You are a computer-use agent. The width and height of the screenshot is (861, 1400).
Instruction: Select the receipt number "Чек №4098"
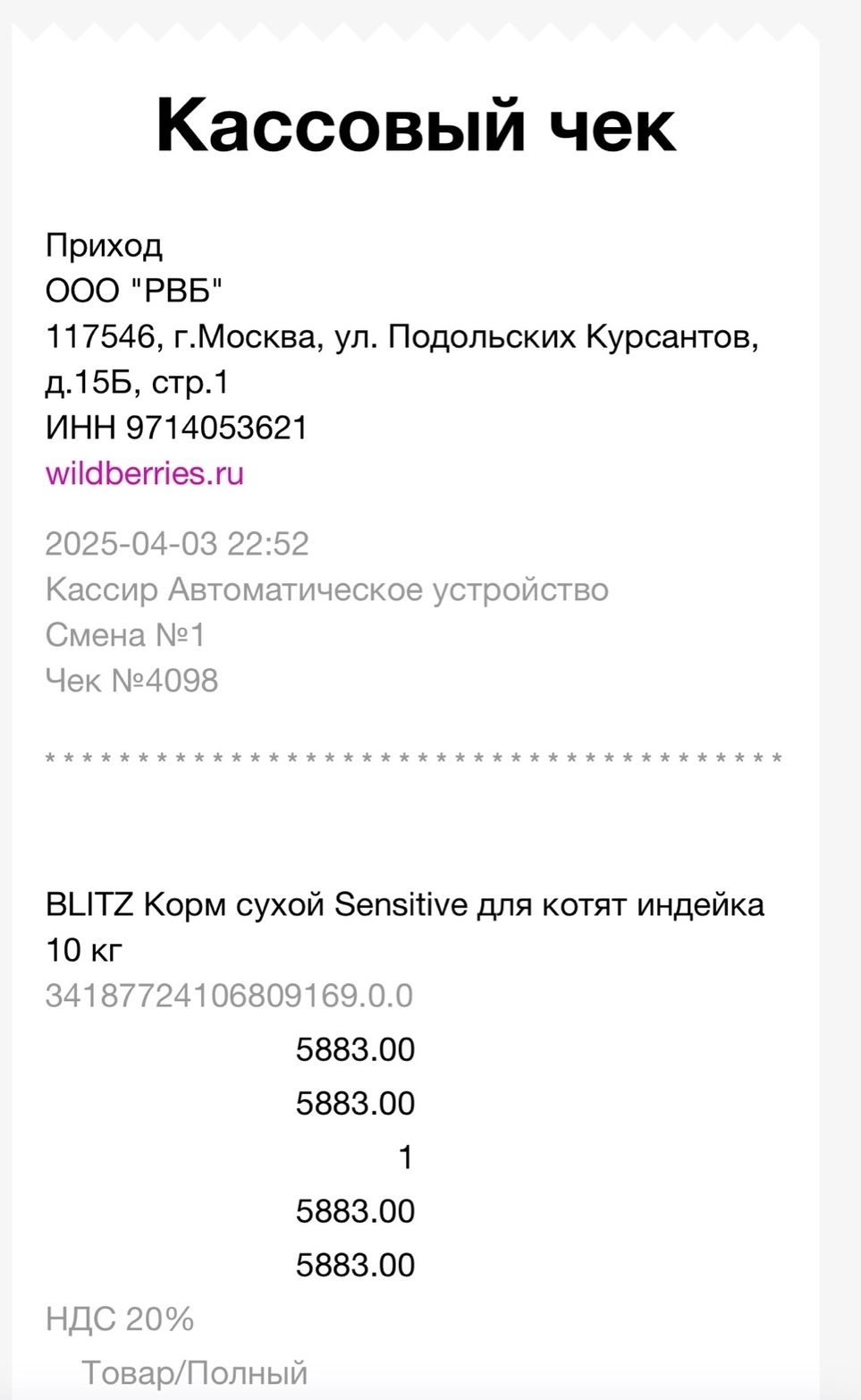point(131,681)
